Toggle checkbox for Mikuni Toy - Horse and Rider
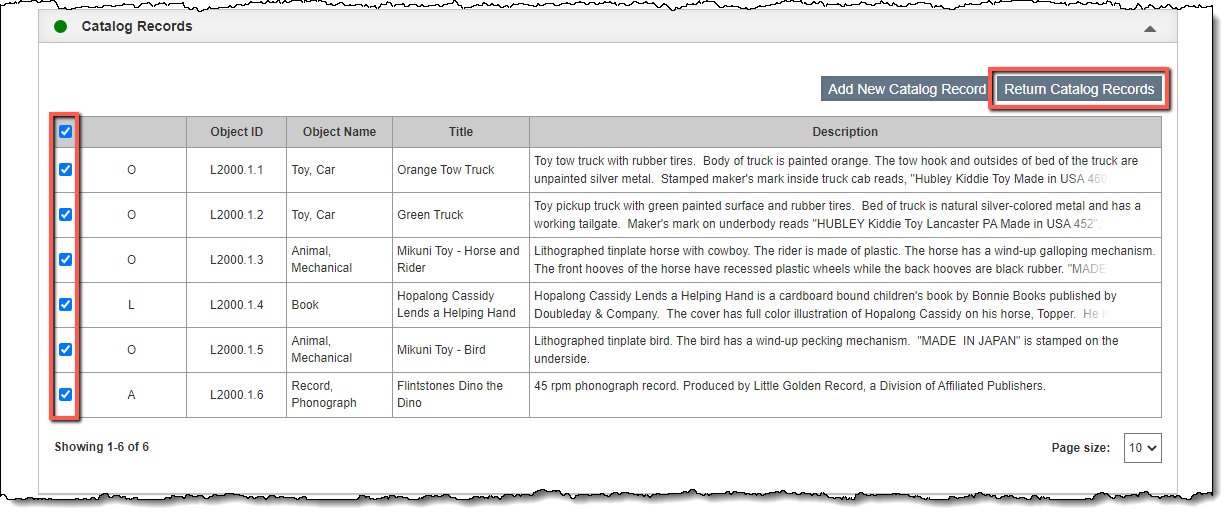This screenshot has height=515, width=1229. coord(65,259)
